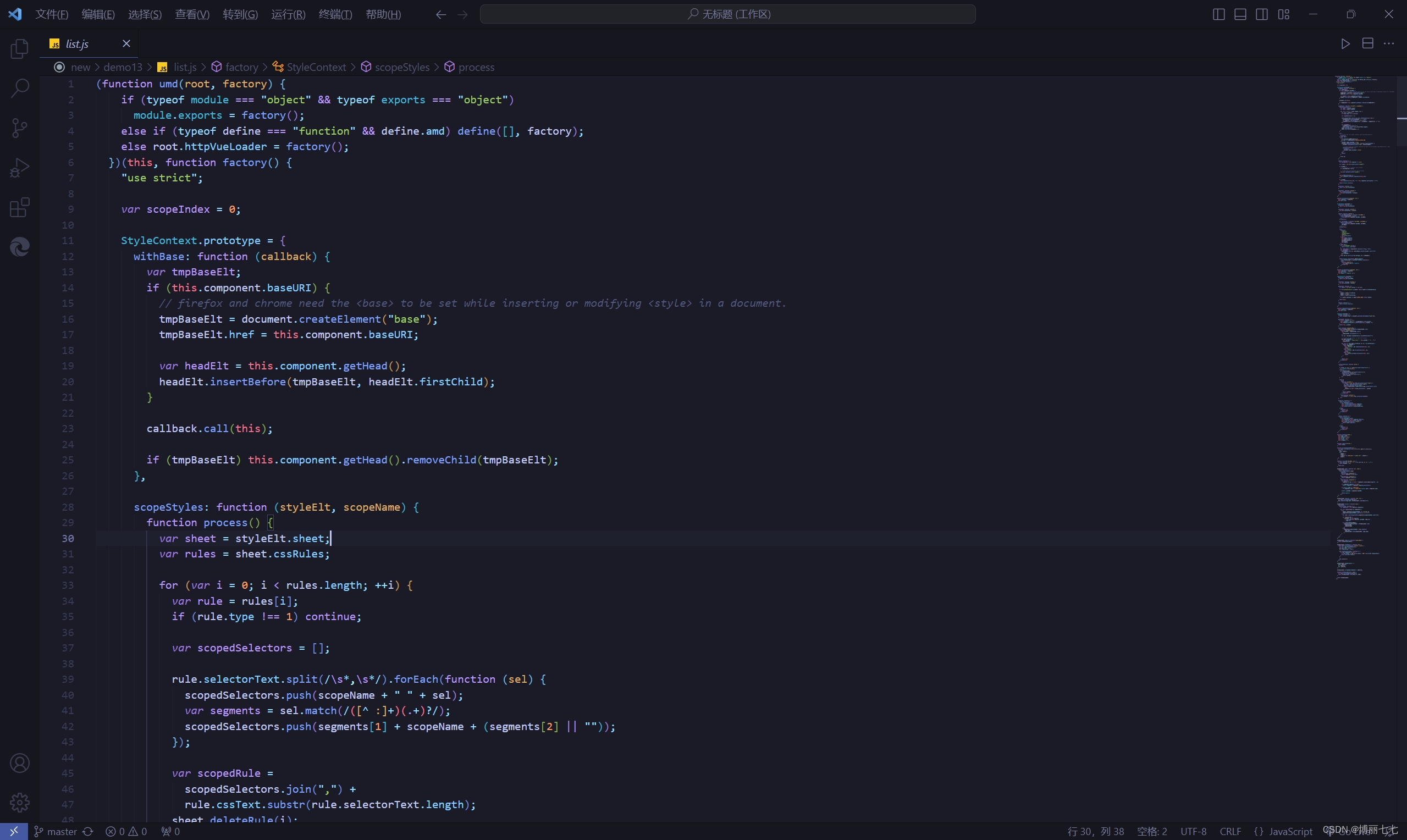Open the Source Control view
Viewport: 1407px width, 840px height.
point(19,128)
